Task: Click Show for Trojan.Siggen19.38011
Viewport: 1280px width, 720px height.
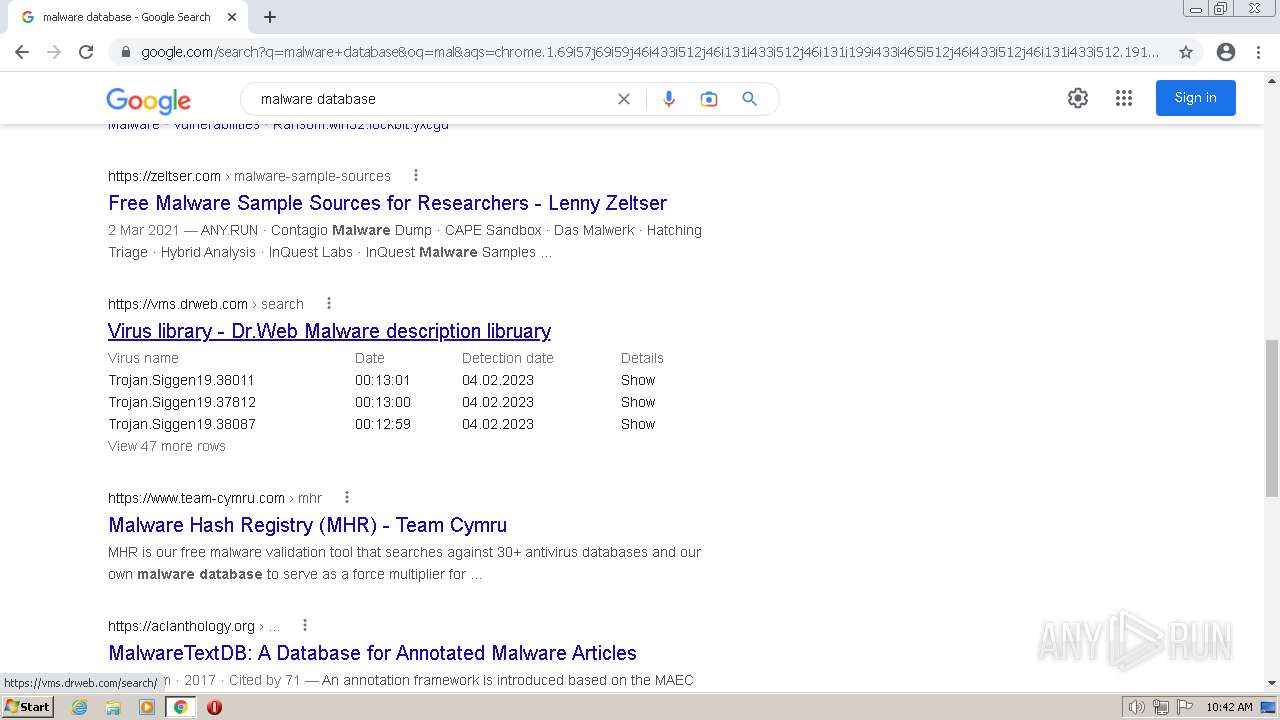Action: coord(638,380)
